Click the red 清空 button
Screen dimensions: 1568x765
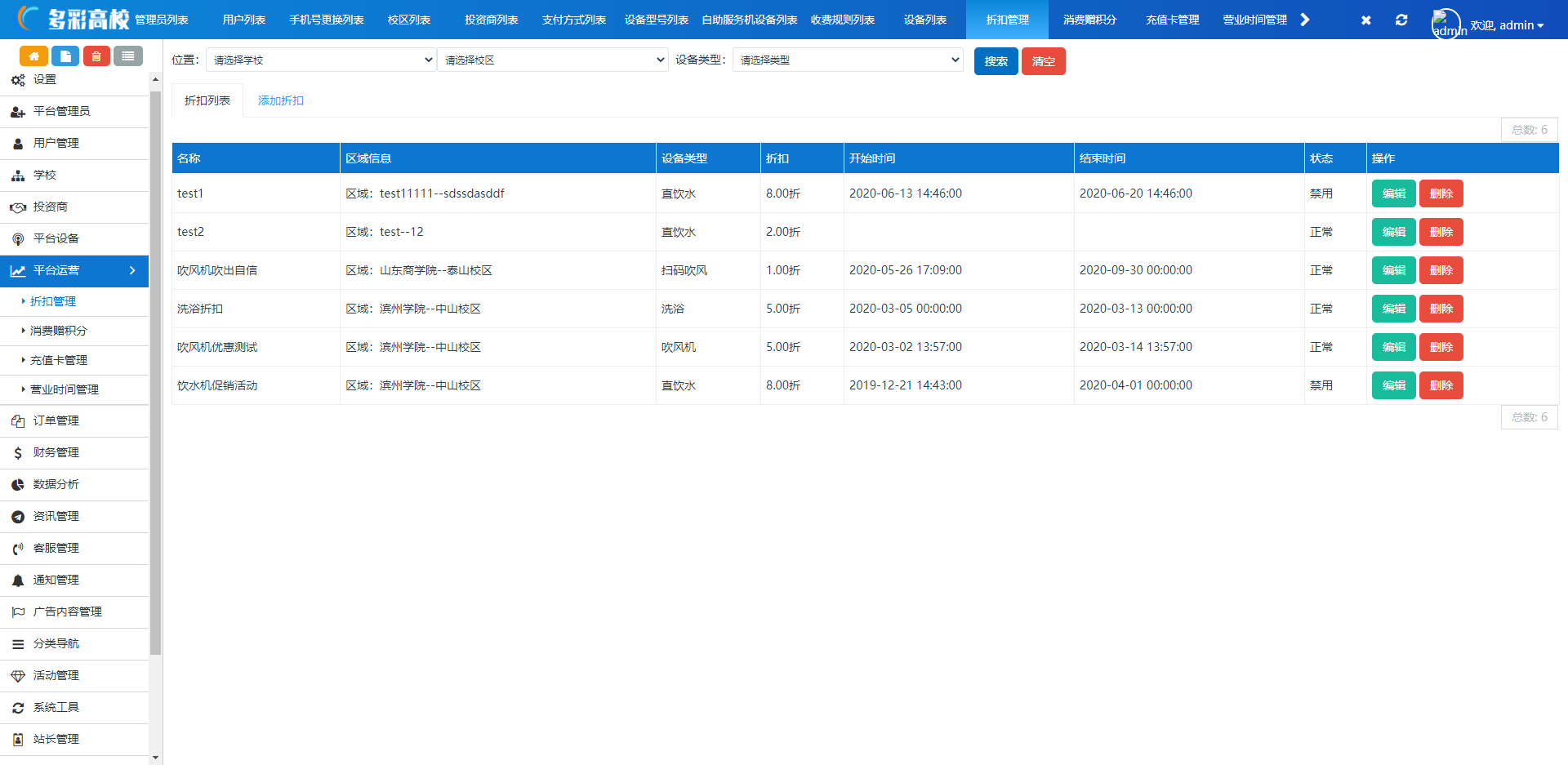click(1043, 61)
